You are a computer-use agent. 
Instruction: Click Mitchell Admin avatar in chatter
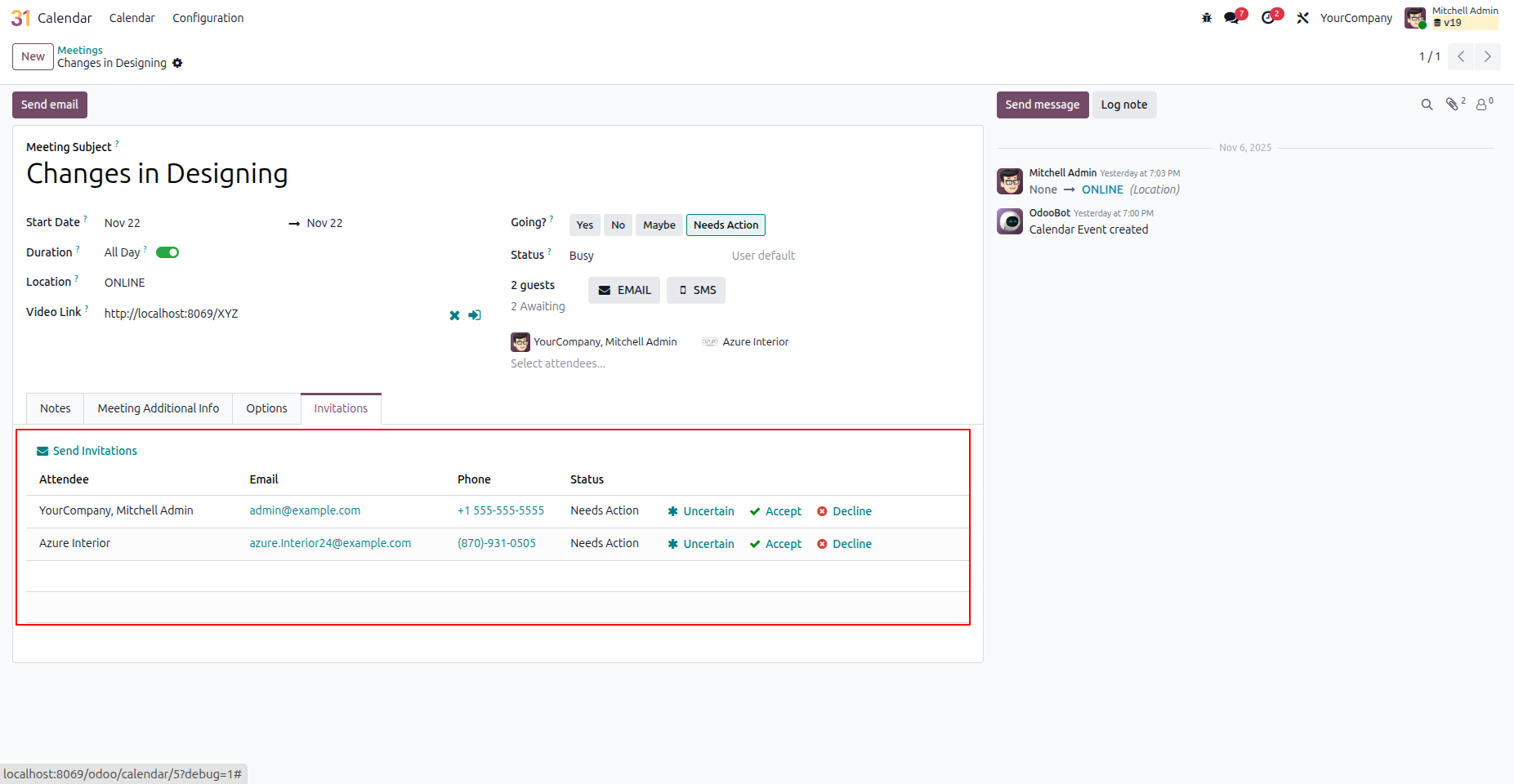tap(1010, 181)
